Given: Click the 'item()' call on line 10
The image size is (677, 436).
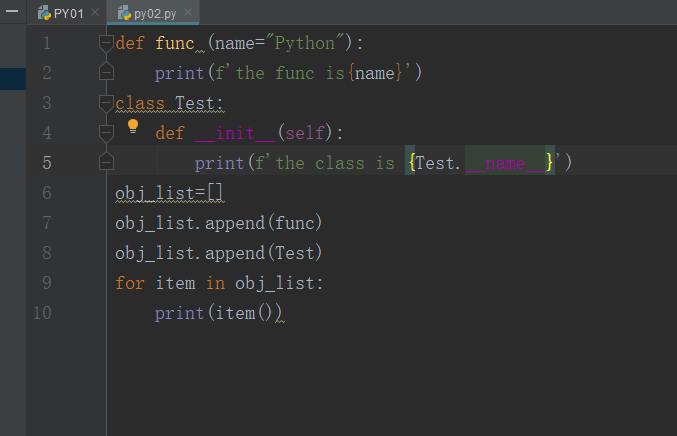Looking at the screenshot, I should (x=244, y=313).
